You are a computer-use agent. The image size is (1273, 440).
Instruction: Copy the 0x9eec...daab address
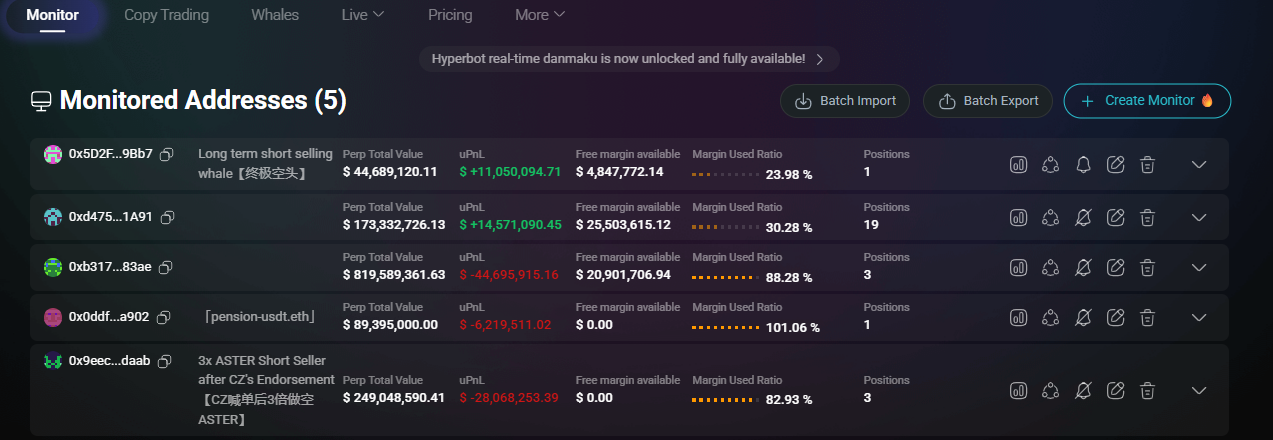pyautogui.click(x=165, y=361)
